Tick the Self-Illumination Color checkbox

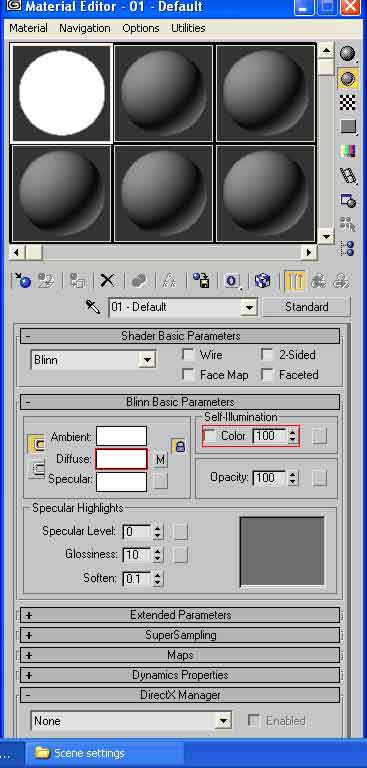click(210, 435)
